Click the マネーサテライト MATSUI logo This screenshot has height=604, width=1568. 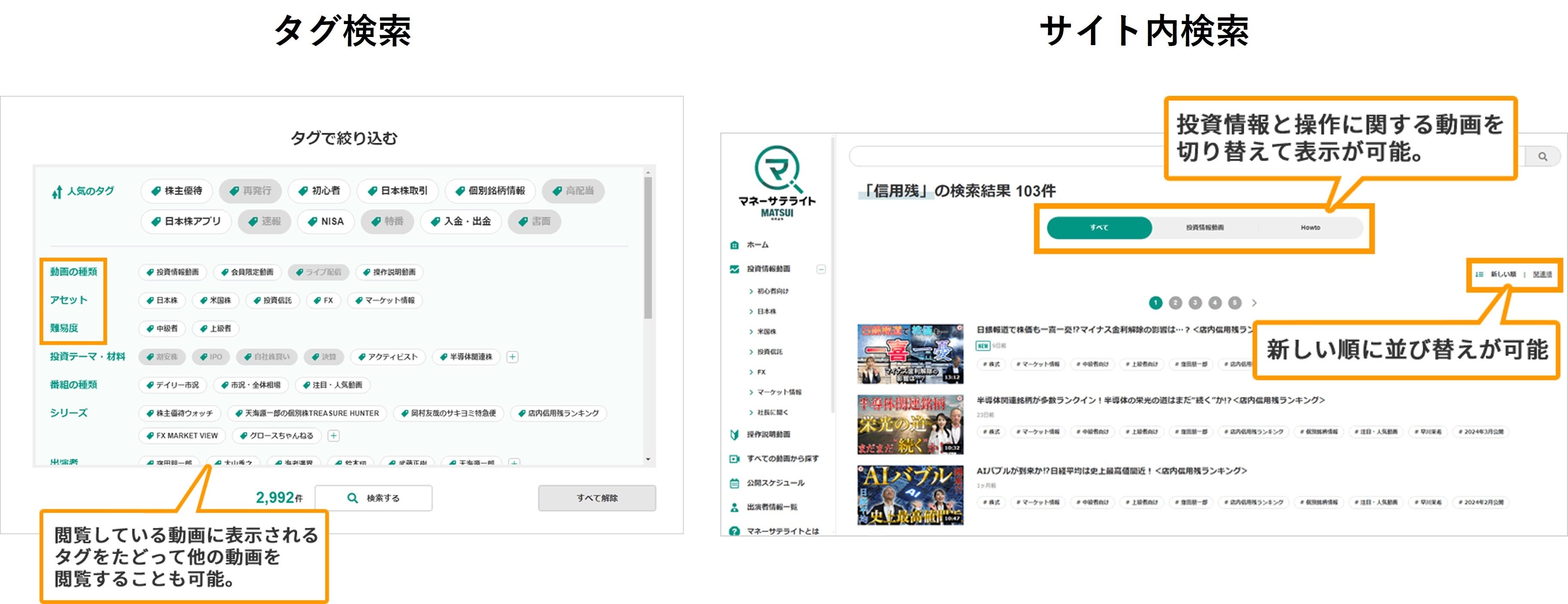pos(777,182)
